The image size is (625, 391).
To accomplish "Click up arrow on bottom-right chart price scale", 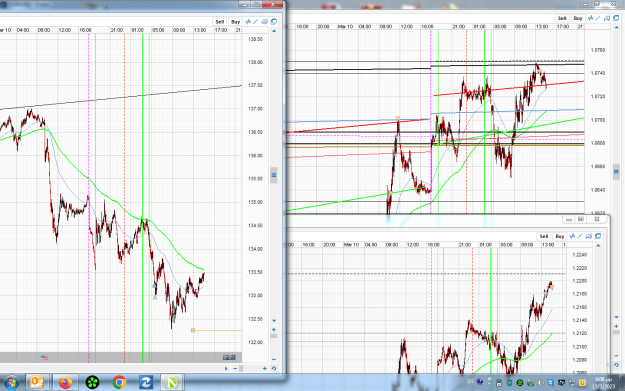I will pos(598,245).
